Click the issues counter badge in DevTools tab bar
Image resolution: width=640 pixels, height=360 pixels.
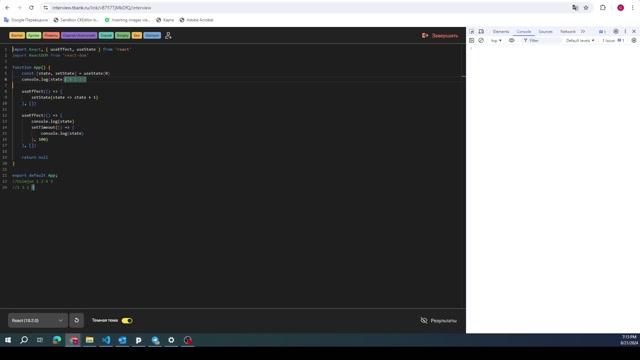pyautogui.click(x=602, y=31)
